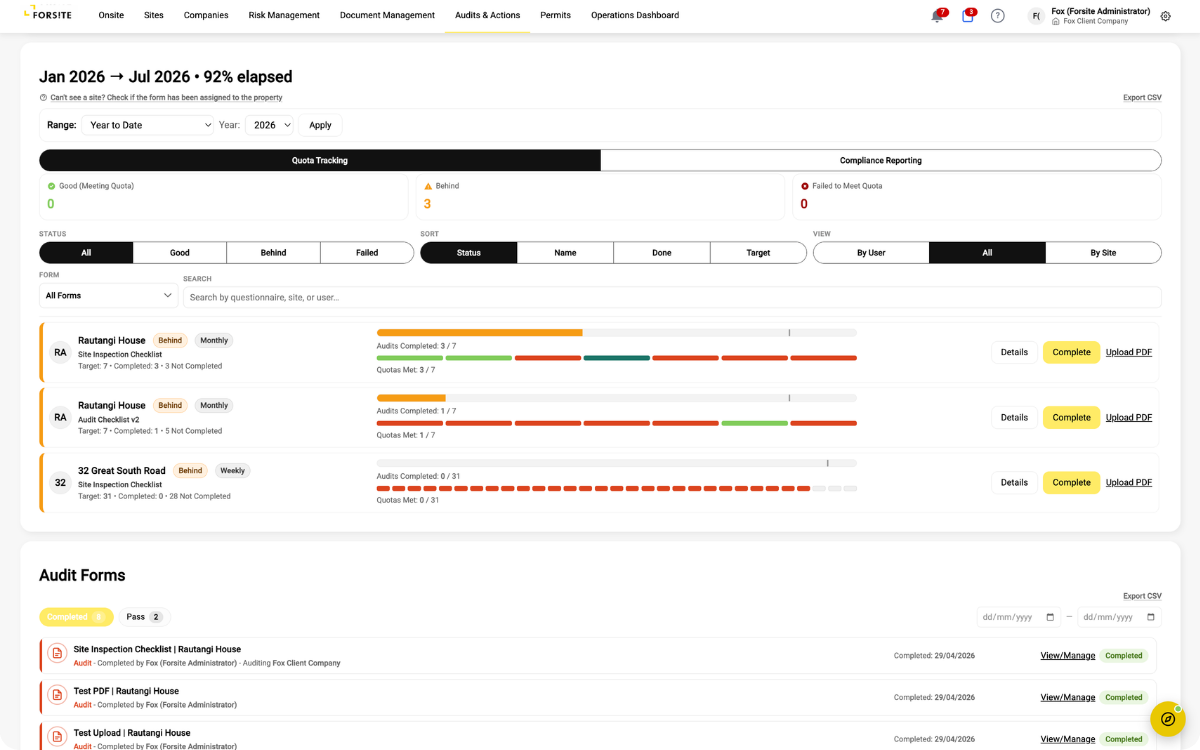Click the building icon beside Fox Client Company
1200x750 pixels.
1056,21
